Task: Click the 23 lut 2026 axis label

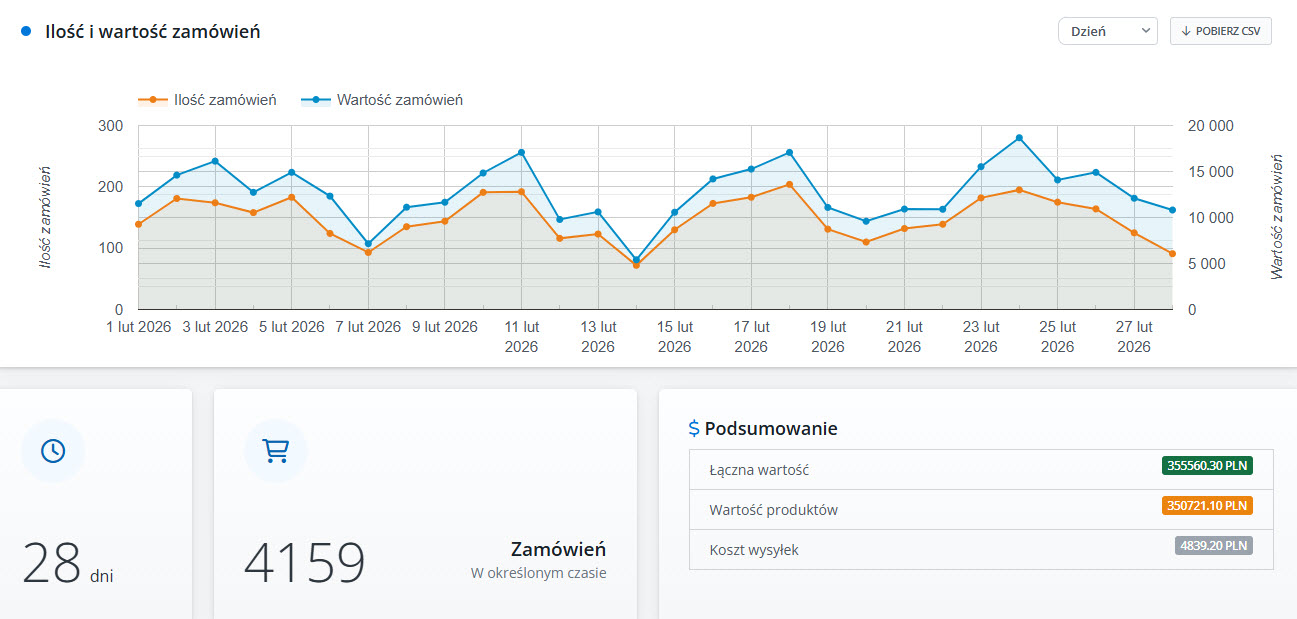Action: 981,337
